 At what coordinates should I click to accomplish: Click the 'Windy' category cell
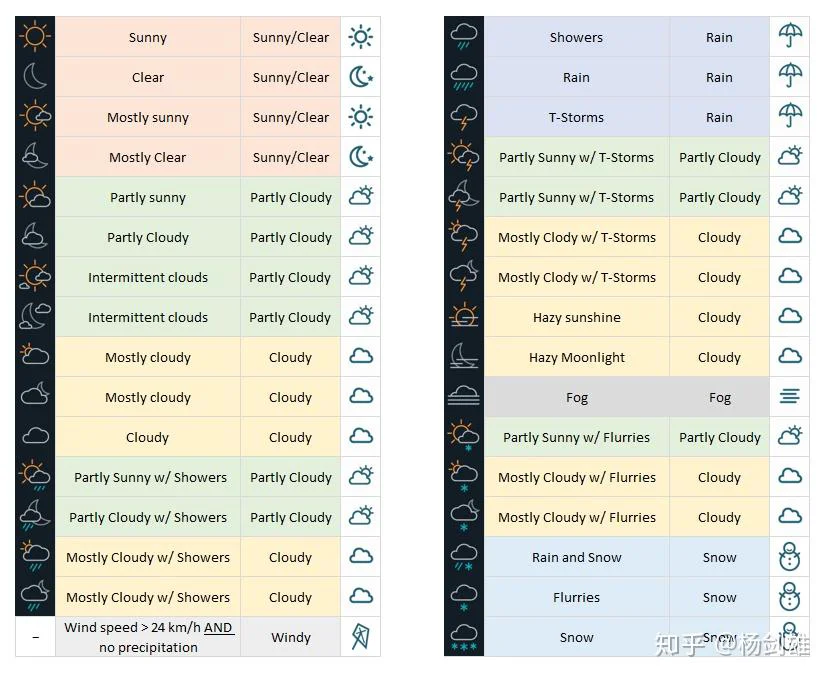pyautogui.click(x=290, y=637)
